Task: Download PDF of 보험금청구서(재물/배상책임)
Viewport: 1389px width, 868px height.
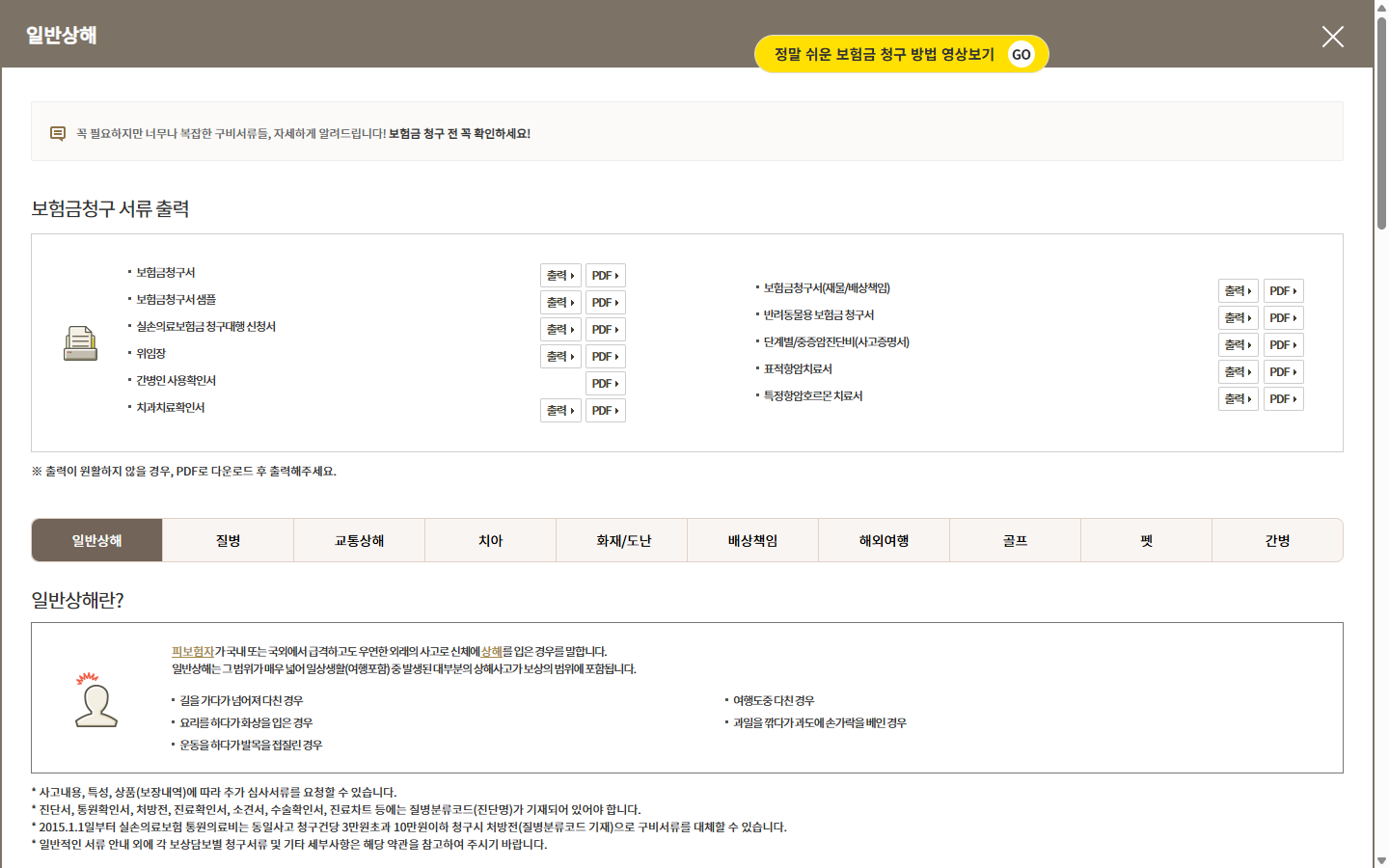Action: (x=1283, y=291)
